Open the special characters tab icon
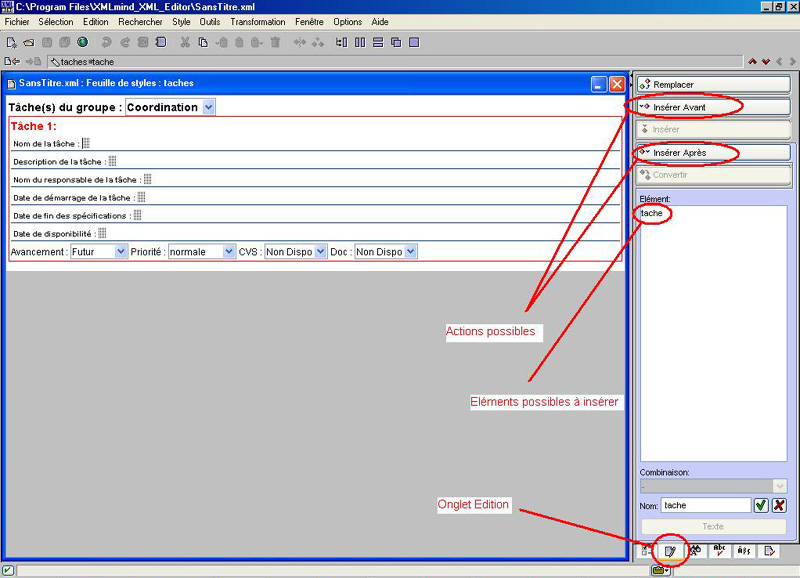800x578 pixels. (x=744, y=550)
